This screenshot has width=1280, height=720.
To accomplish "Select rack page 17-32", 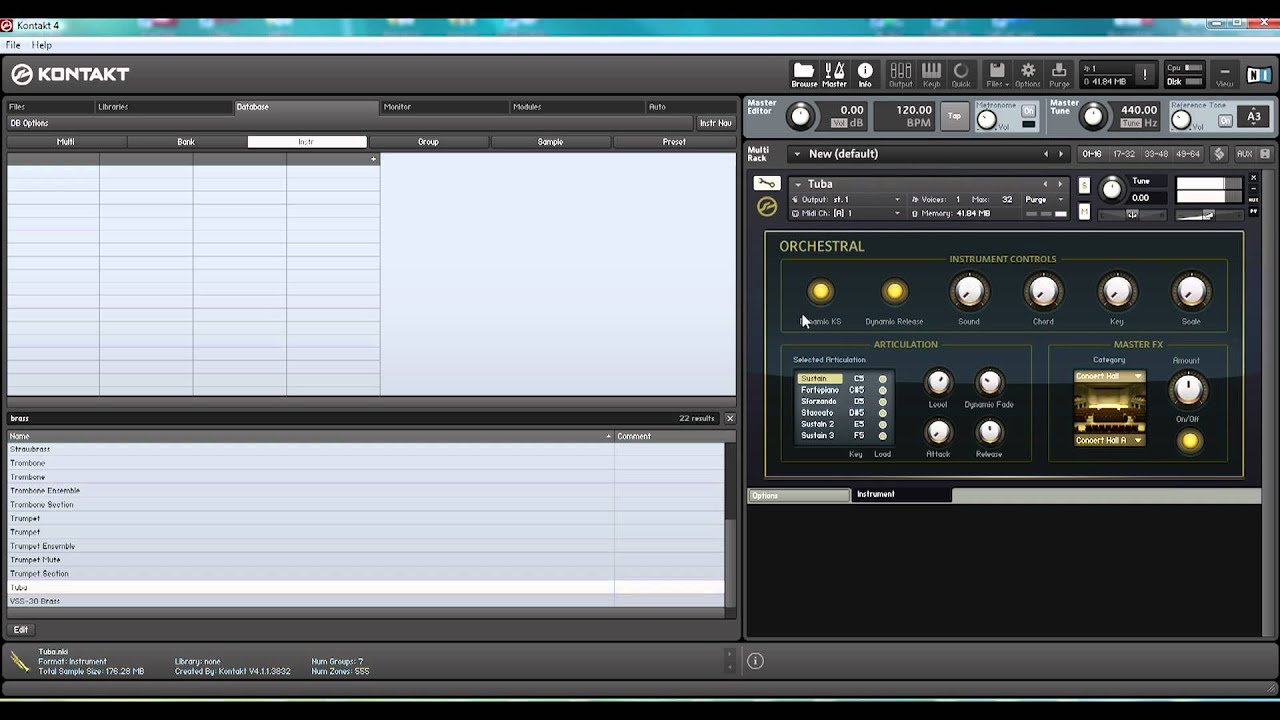I will pos(1124,154).
